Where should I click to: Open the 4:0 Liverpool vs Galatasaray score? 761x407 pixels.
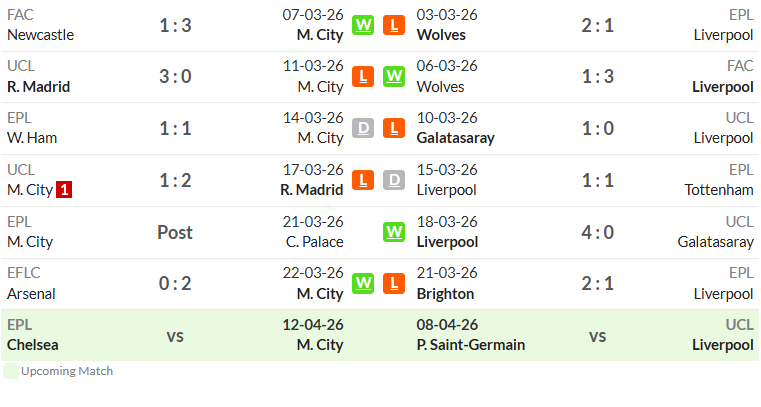click(597, 232)
